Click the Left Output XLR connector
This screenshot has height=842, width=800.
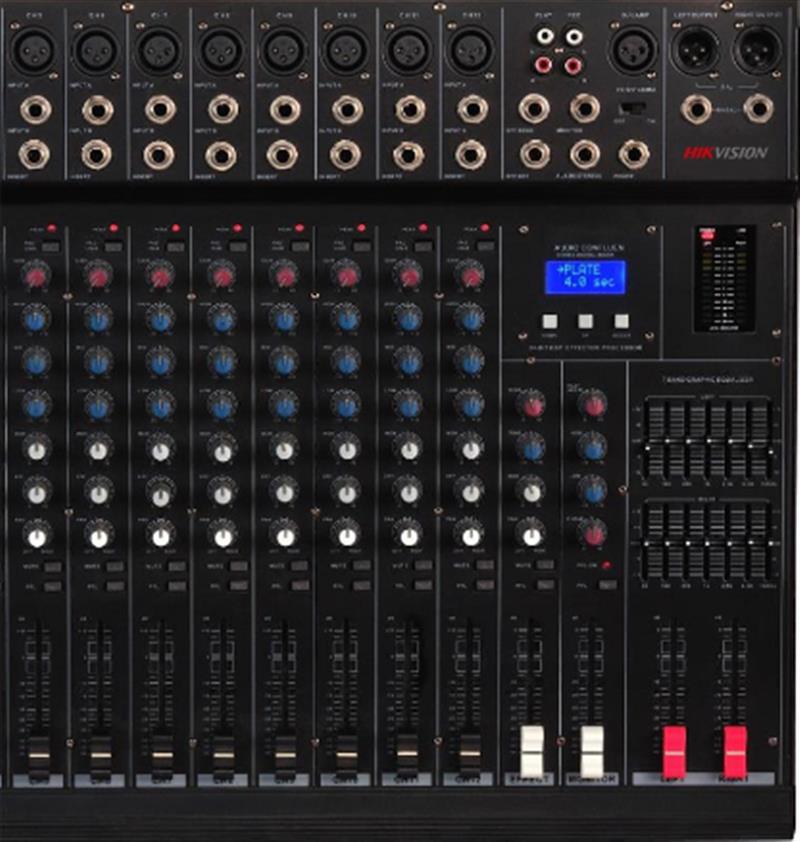tap(695, 50)
